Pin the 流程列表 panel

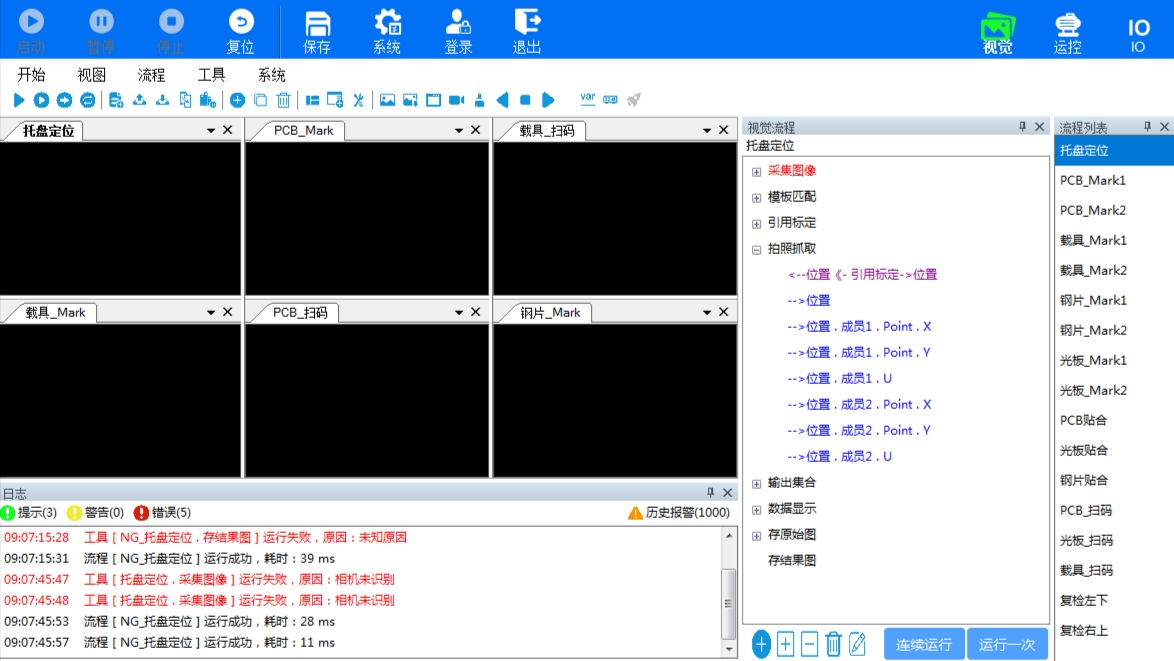point(1147,127)
